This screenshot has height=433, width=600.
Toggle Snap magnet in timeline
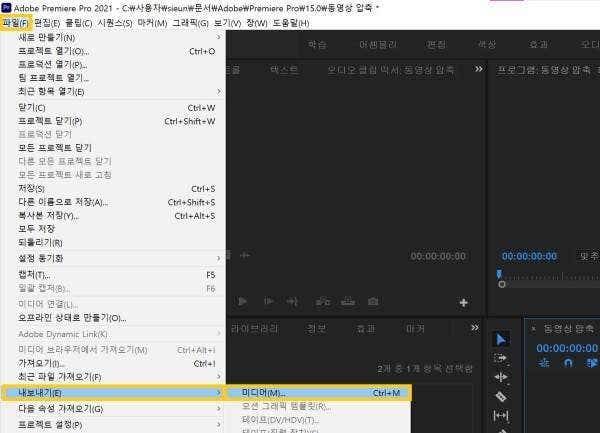click(x=568, y=363)
